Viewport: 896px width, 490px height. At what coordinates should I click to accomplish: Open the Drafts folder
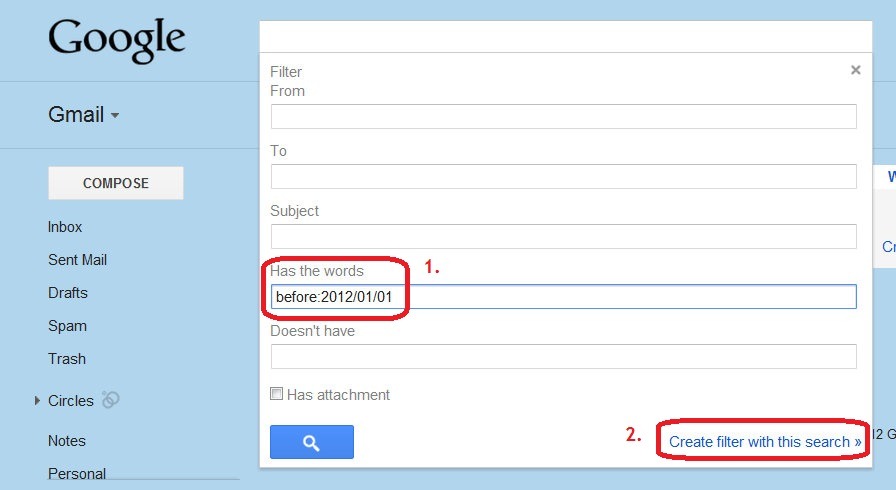[x=67, y=293]
